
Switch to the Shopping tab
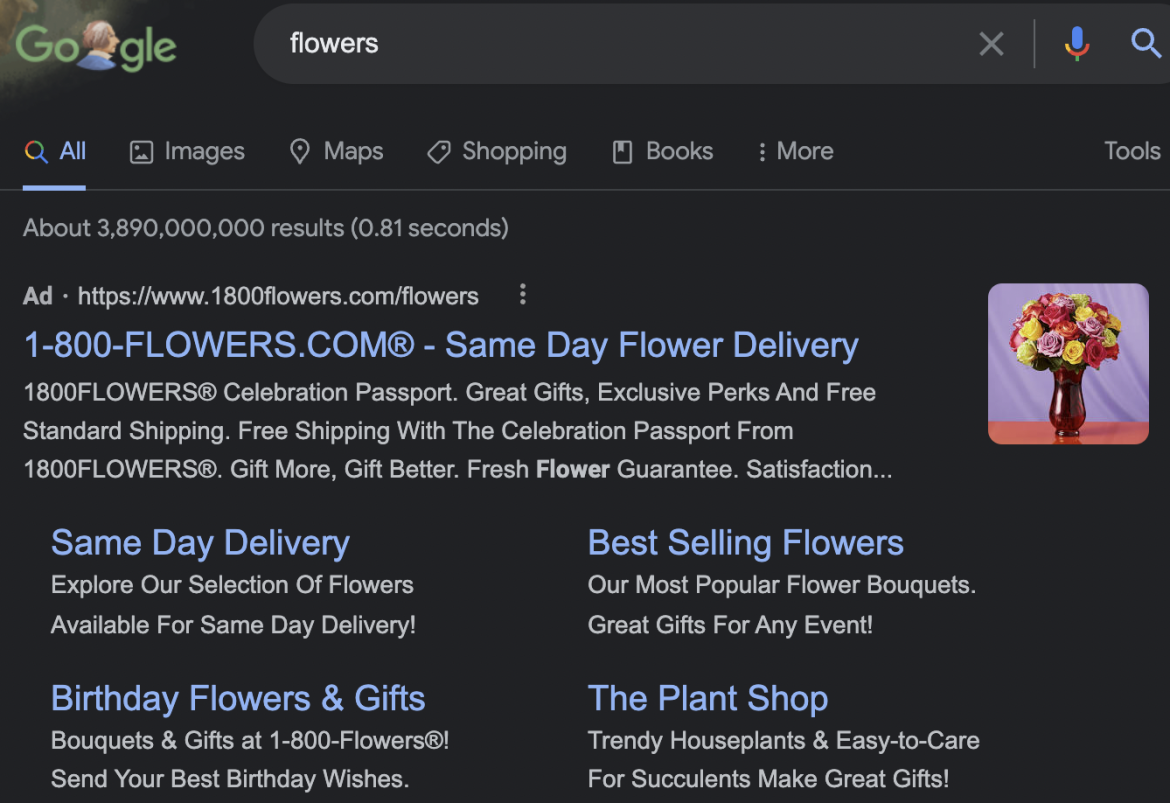(x=497, y=151)
